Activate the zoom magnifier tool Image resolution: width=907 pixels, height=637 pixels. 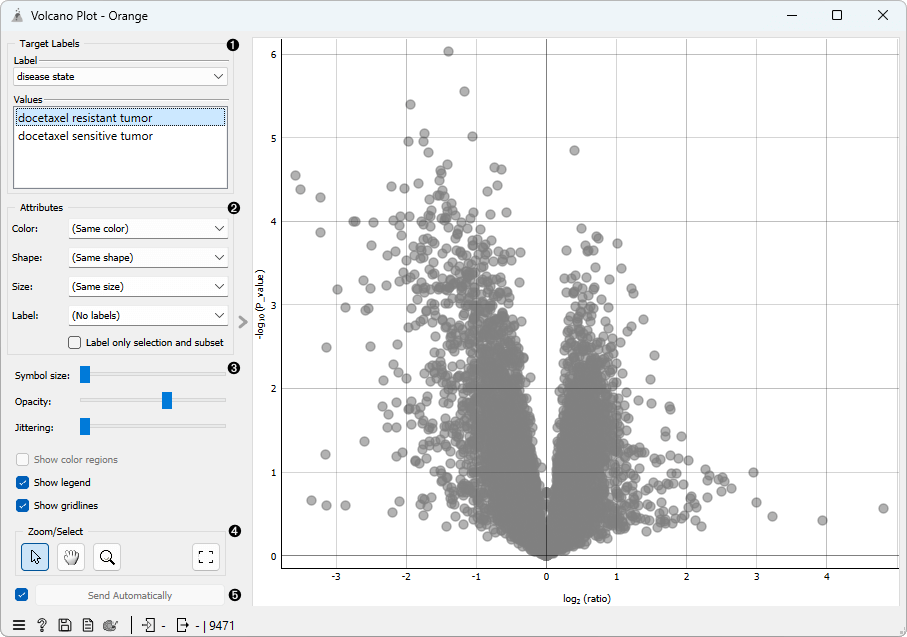point(107,557)
